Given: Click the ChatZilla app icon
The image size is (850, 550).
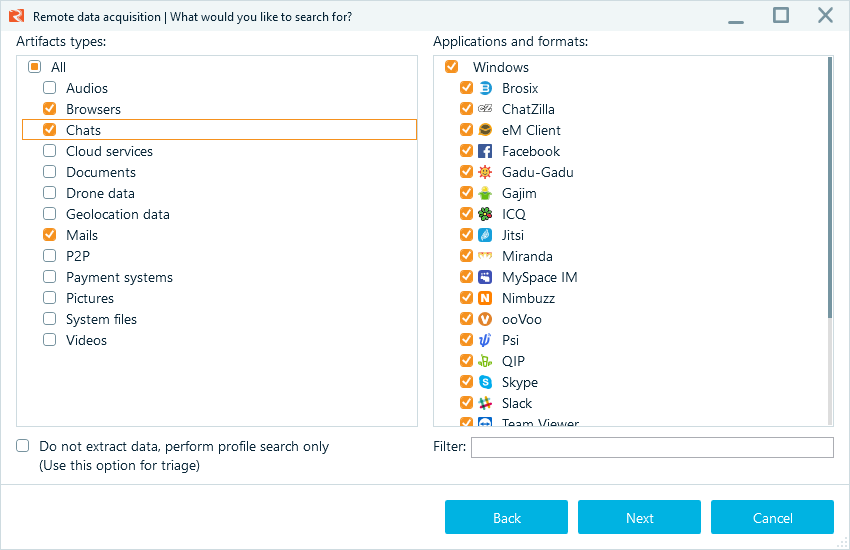Looking at the screenshot, I should tap(485, 109).
